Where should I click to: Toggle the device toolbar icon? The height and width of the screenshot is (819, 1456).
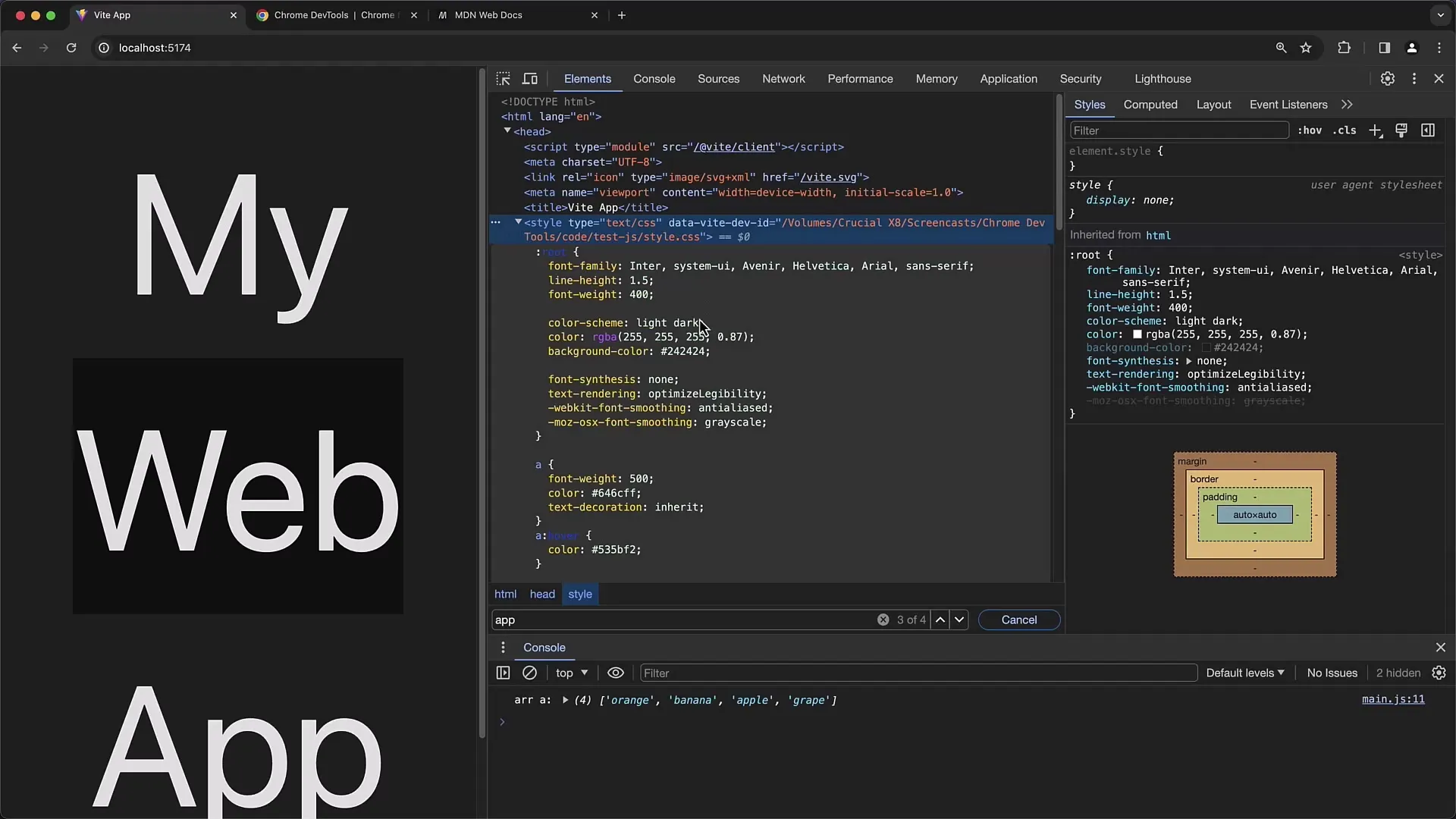point(530,79)
